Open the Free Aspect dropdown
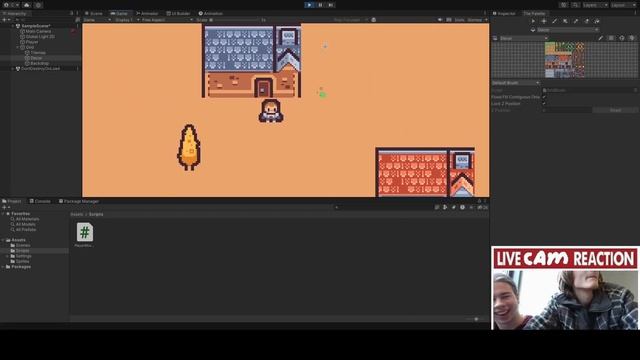 (x=167, y=20)
